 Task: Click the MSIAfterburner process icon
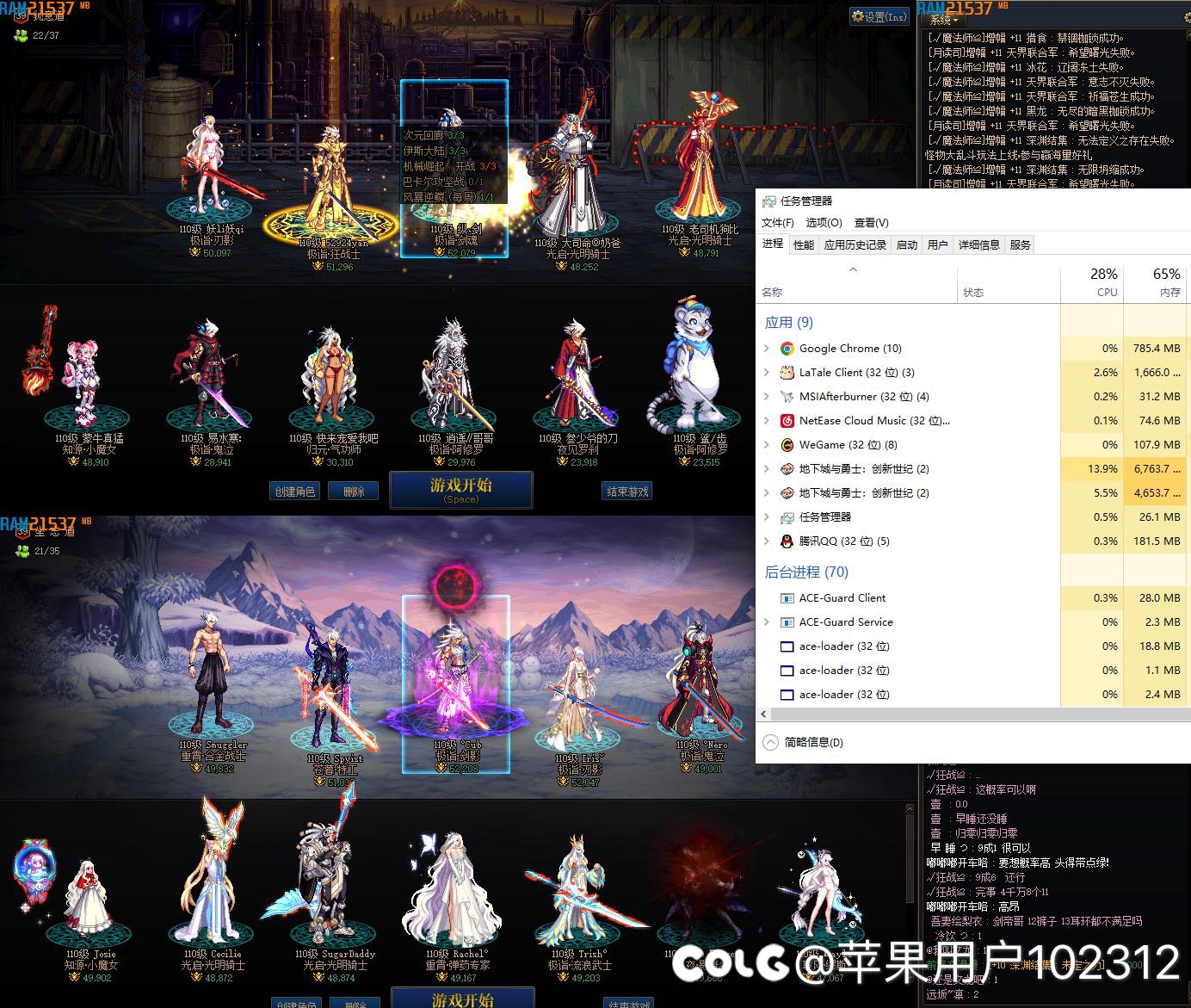coord(787,397)
